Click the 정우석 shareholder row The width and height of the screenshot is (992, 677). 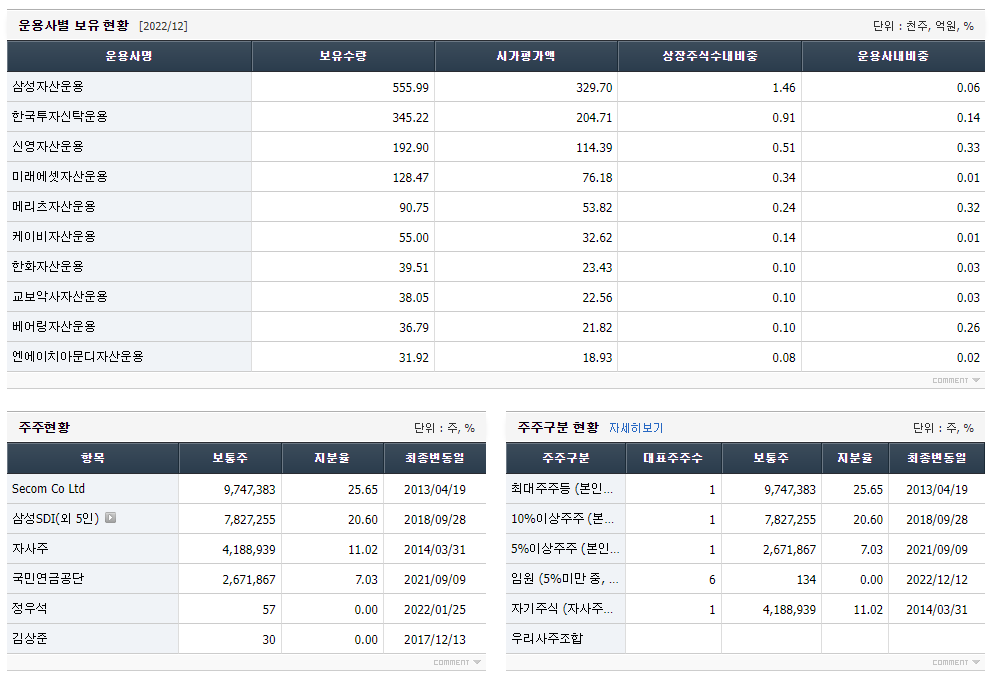pos(247,609)
